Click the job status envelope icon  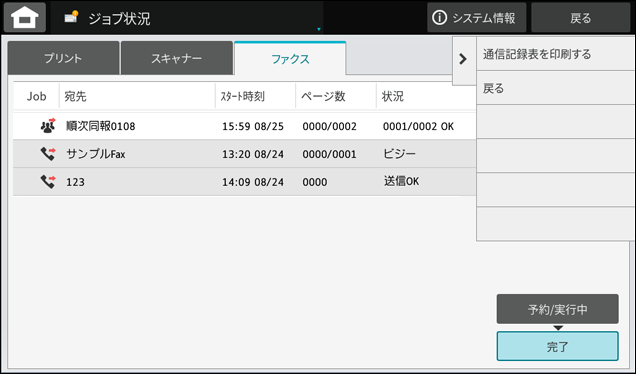click(71, 17)
